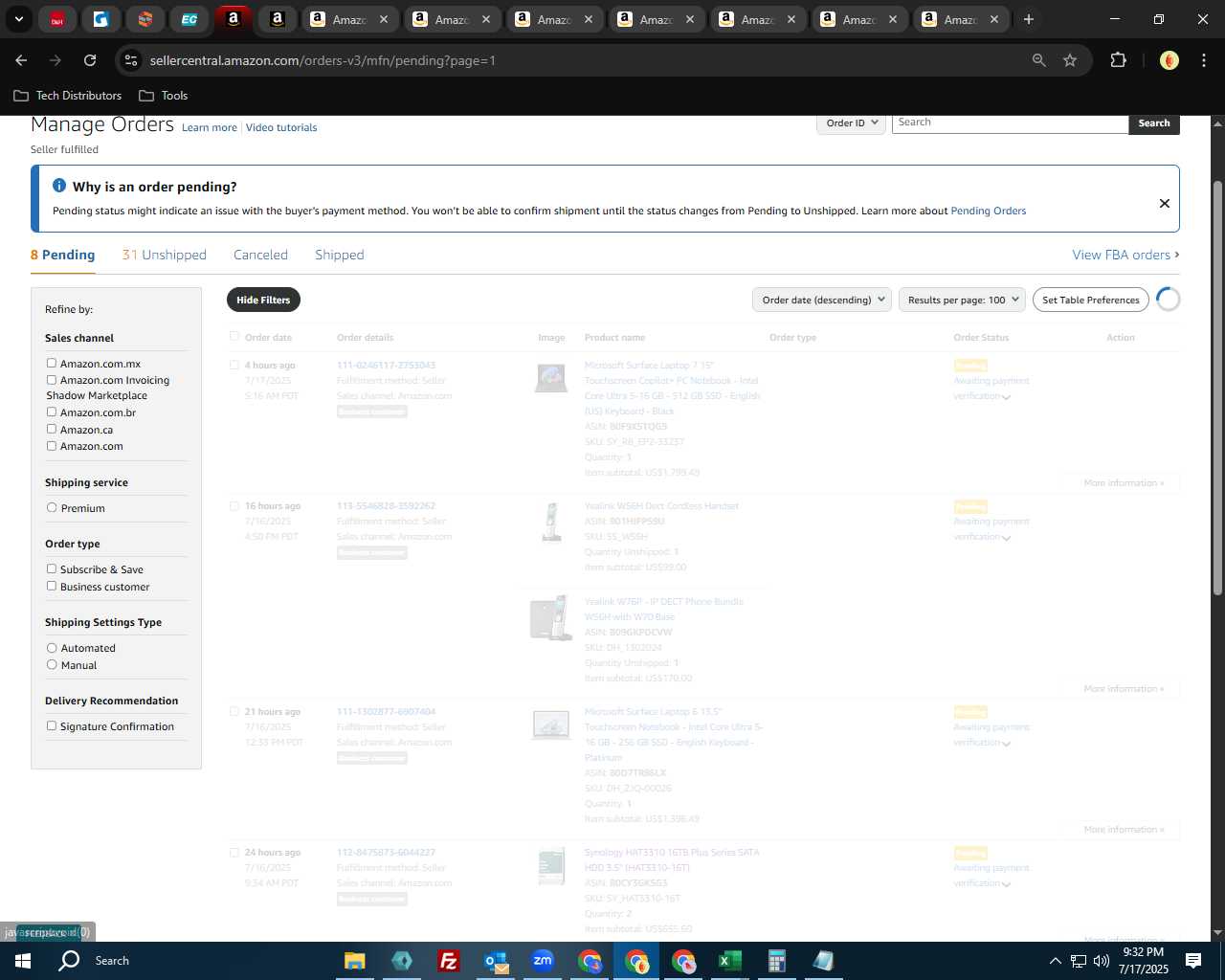Select the Premium shipping service option
This screenshot has height=980, width=1225.
[52, 507]
